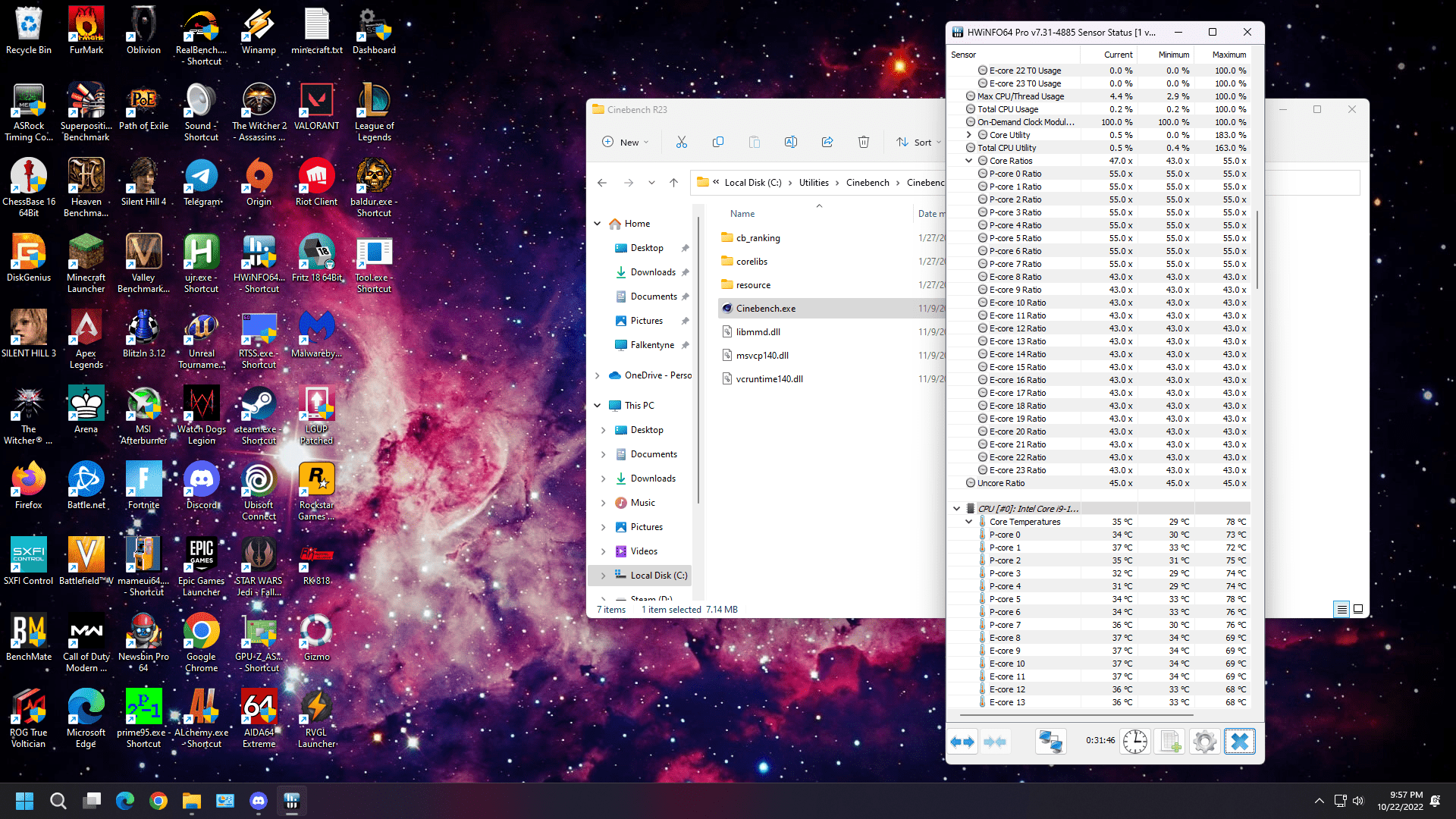Expand the OneDrive tree node
The height and width of the screenshot is (819, 1456).
click(x=597, y=375)
